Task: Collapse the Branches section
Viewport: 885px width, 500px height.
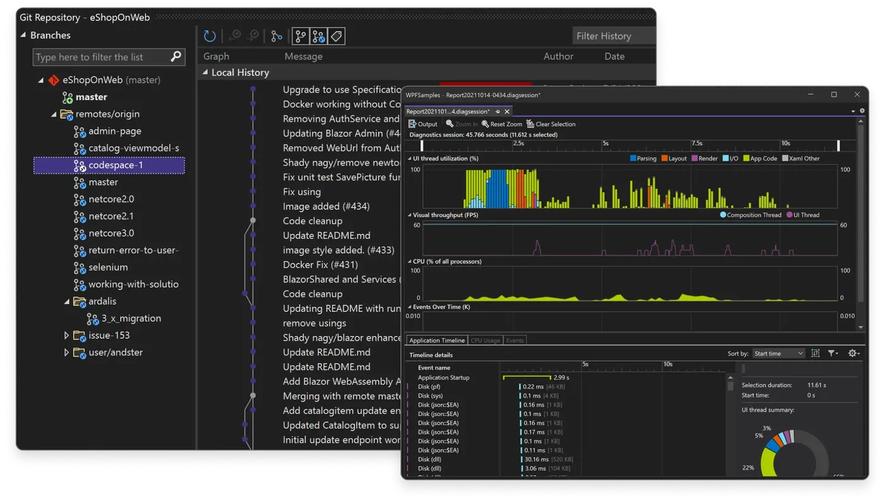Action: pyautogui.click(x=23, y=35)
